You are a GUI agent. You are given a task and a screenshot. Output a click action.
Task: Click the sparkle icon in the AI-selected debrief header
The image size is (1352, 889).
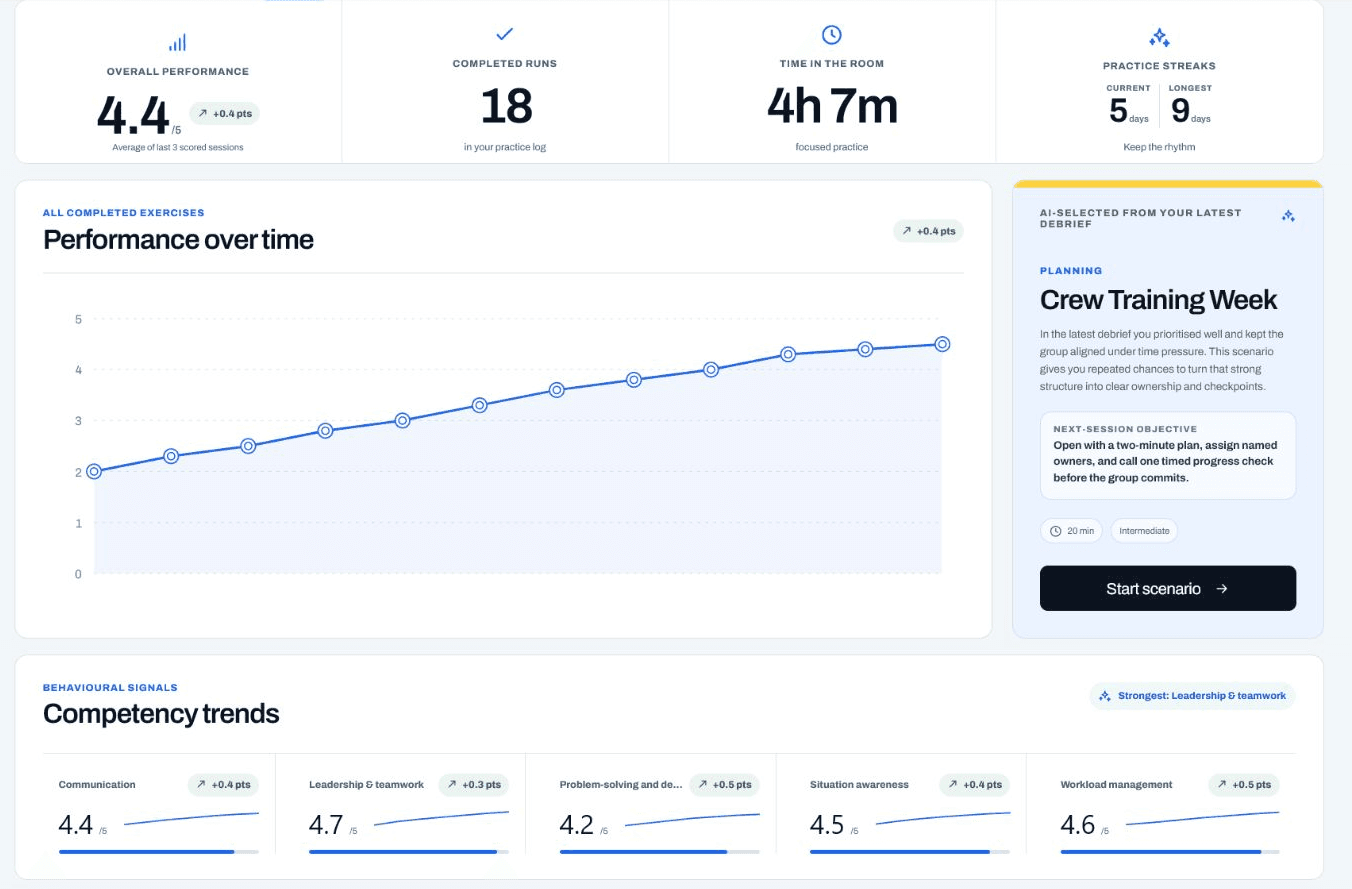[x=1288, y=216]
